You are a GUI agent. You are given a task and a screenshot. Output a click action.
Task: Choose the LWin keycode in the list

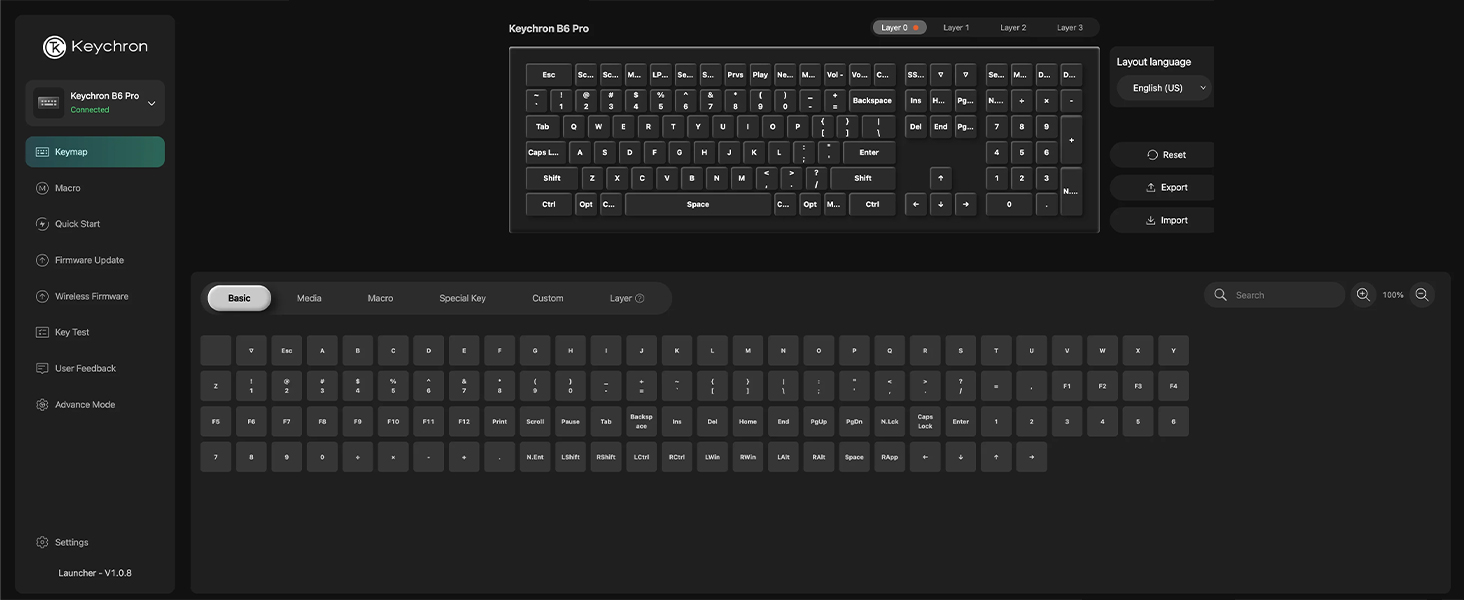coord(712,457)
